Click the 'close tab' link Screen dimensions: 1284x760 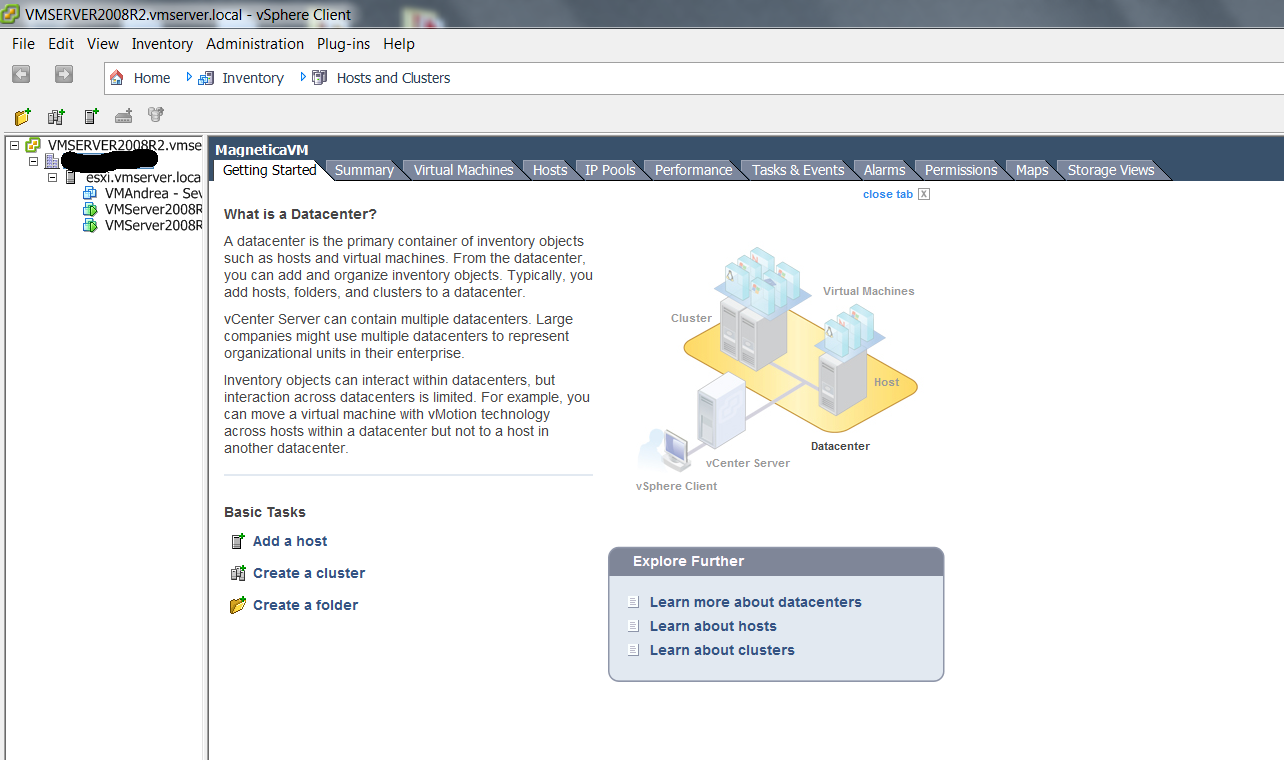pyautogui.click(x=887, y=194)
